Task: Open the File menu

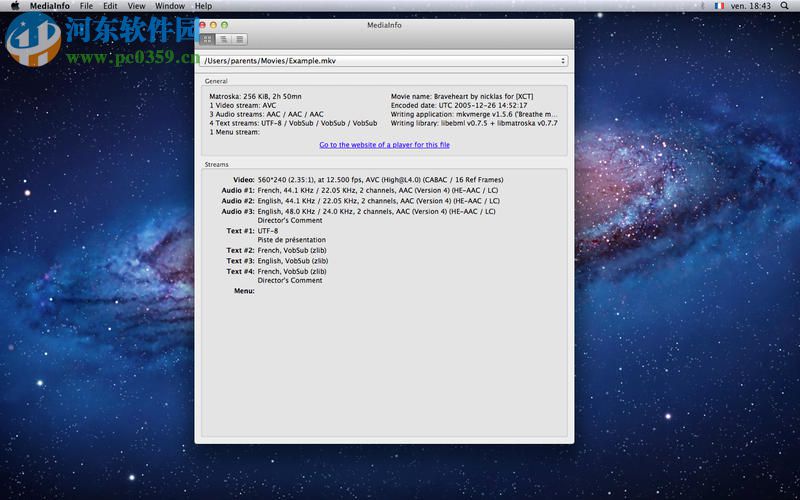Action: pos(86,6)
